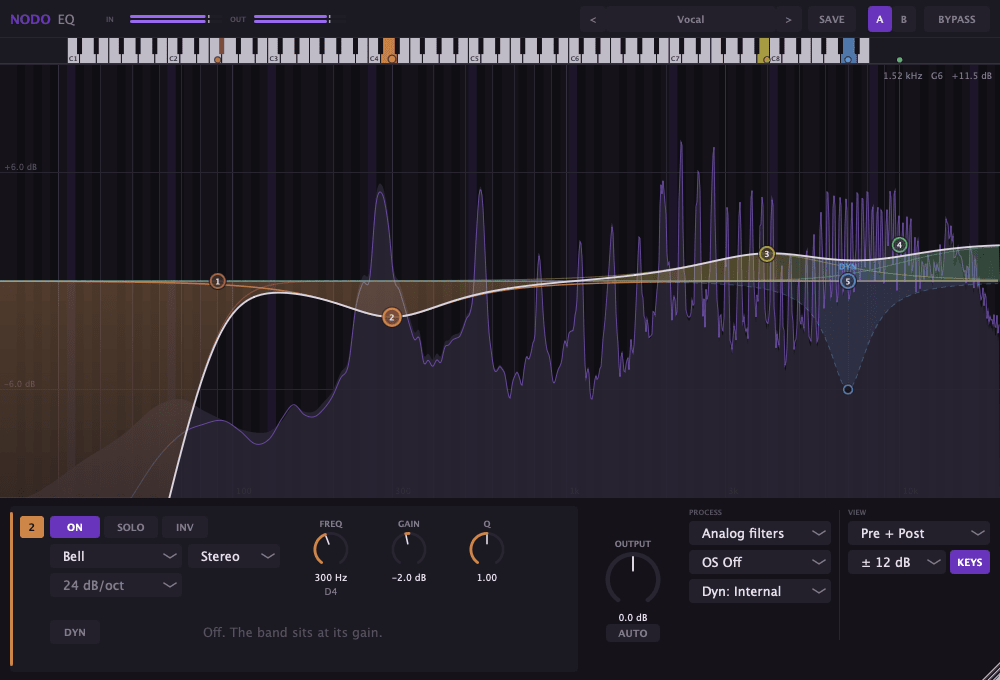Viewport: 1000px width, 680px height.
Task: Invert band 2 with INV button
Action: pyautogui.click(x=184, y=527)
